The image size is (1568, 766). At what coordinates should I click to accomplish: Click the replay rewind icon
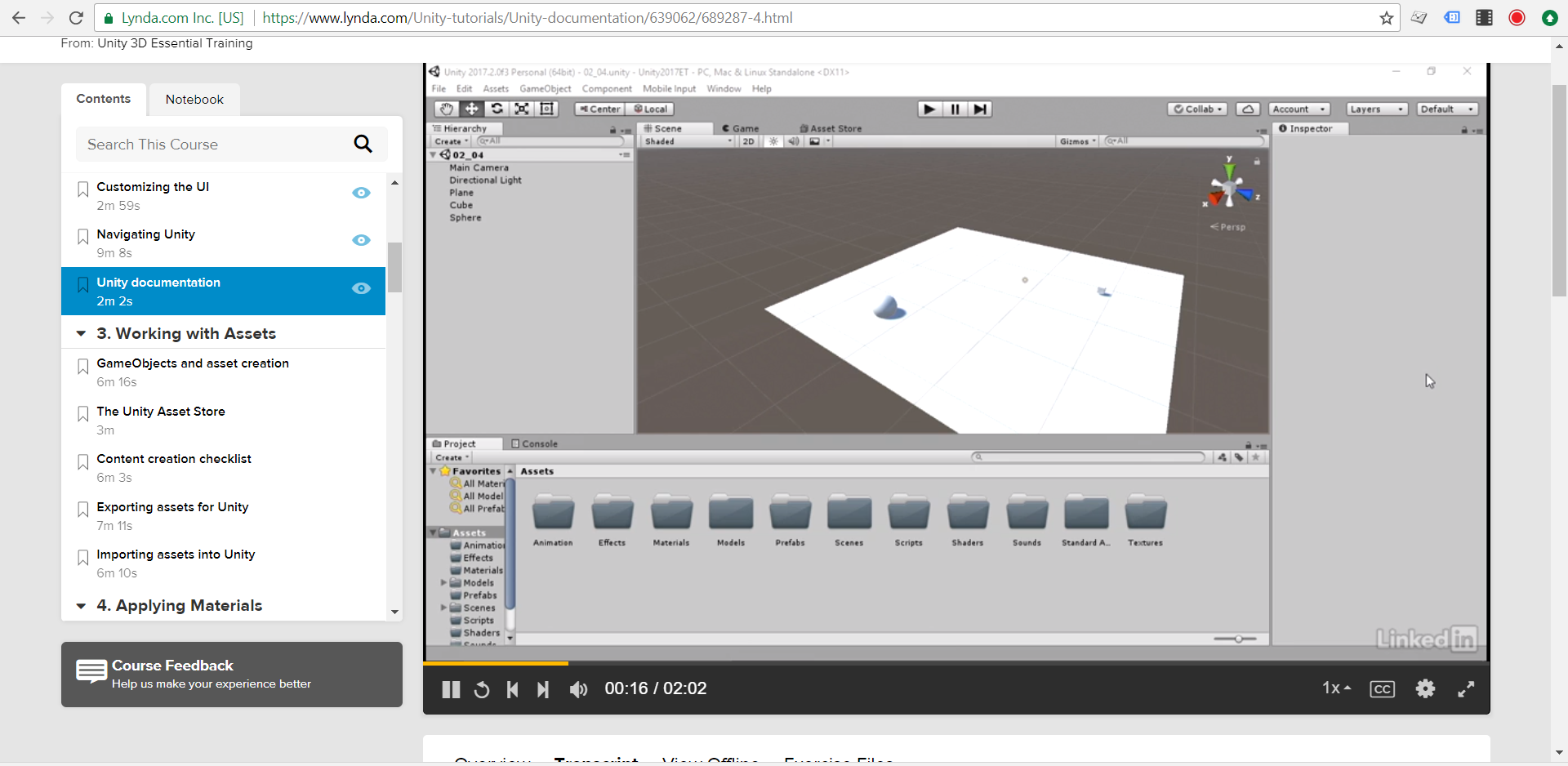tap(482, 689)
